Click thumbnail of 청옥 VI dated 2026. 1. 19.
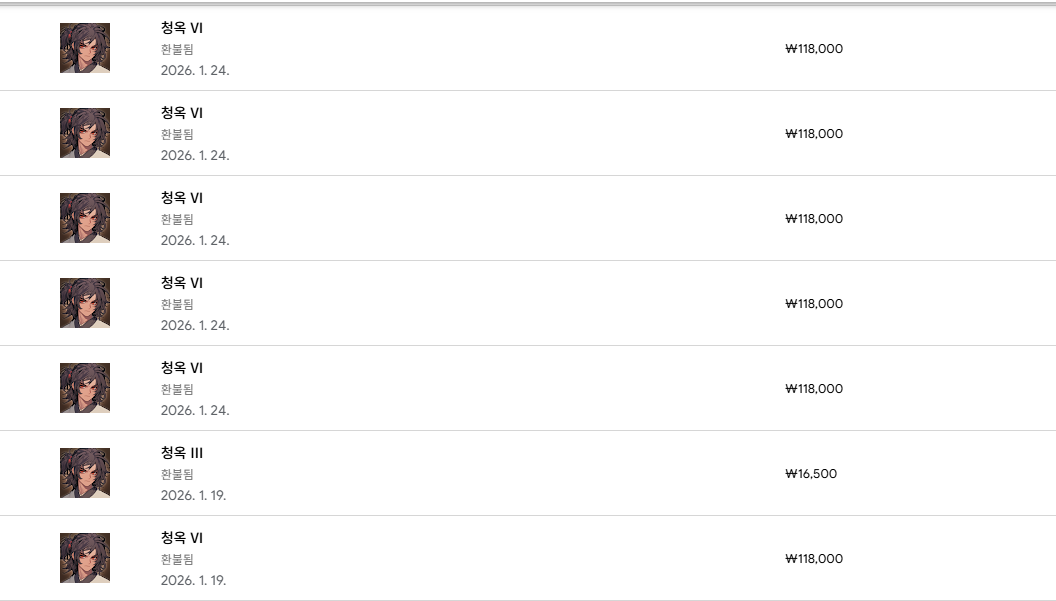1056x601 pixels. (85, 558)
